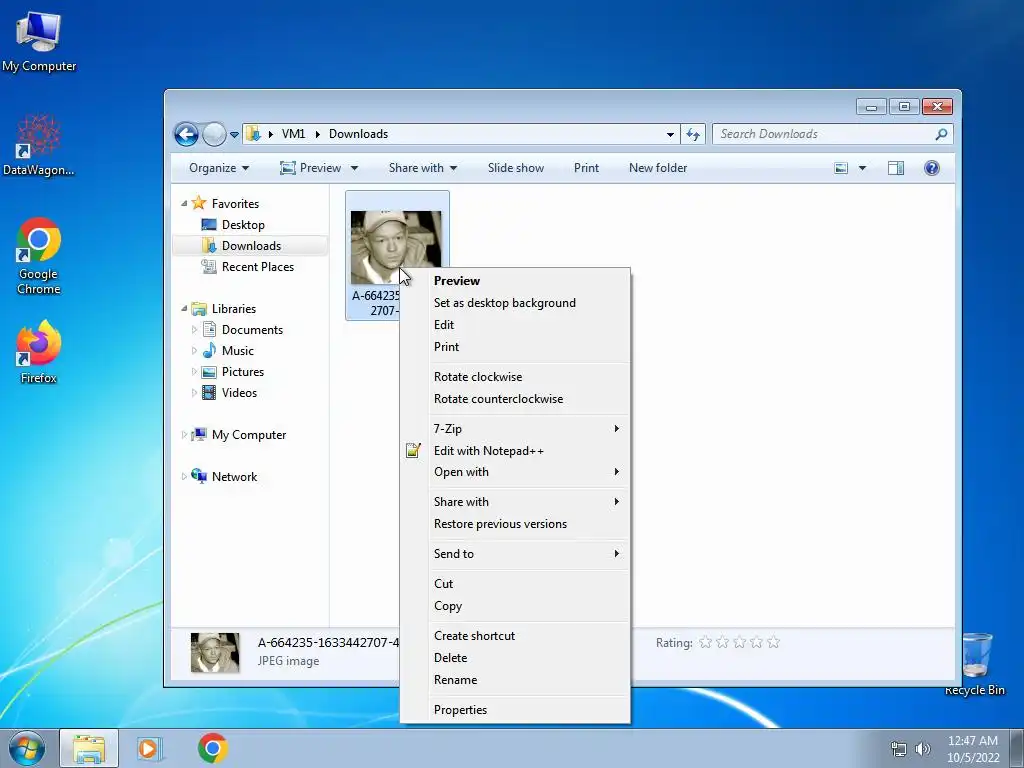Select the Downloads favorite in sidebar
The height and width of the screenshot is (768, 1024).
point(251,246)
